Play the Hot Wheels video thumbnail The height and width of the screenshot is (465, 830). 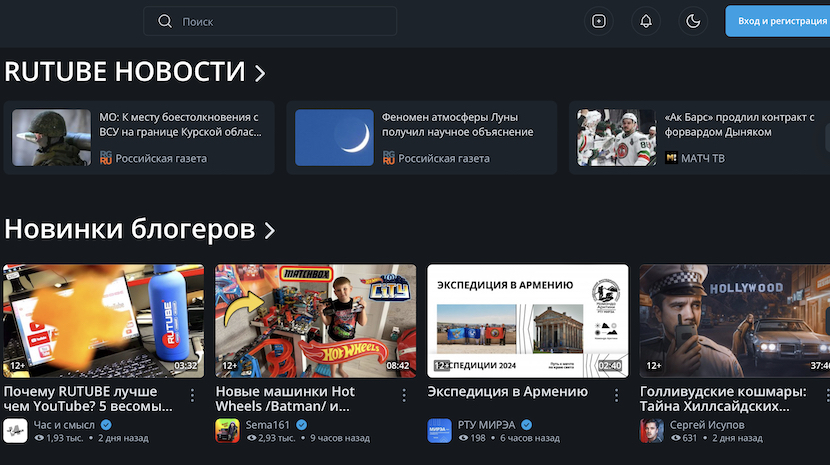pyautogui.click(x=315, y=321)
